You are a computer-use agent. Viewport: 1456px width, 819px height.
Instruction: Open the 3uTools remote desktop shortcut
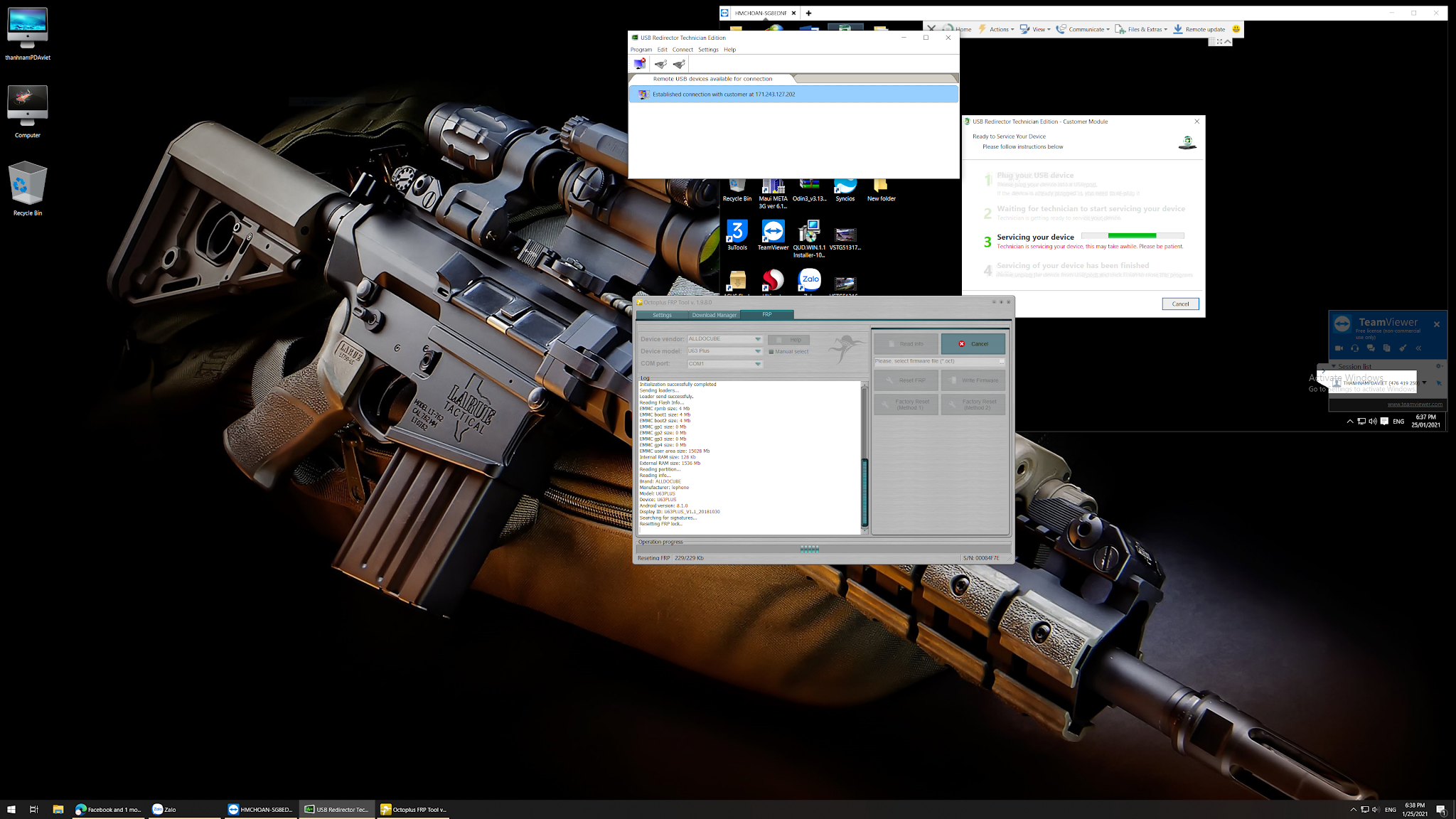[737, 233]
